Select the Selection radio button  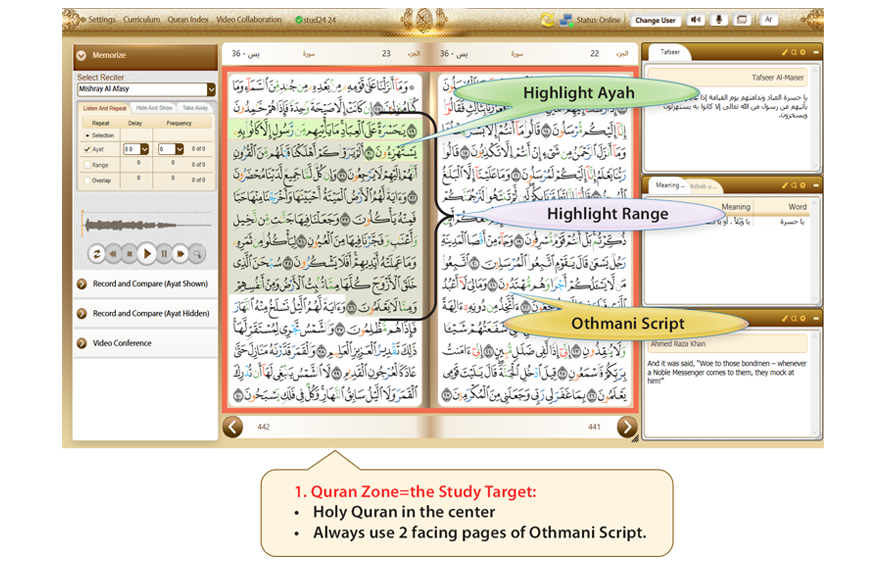pos(87,136)
